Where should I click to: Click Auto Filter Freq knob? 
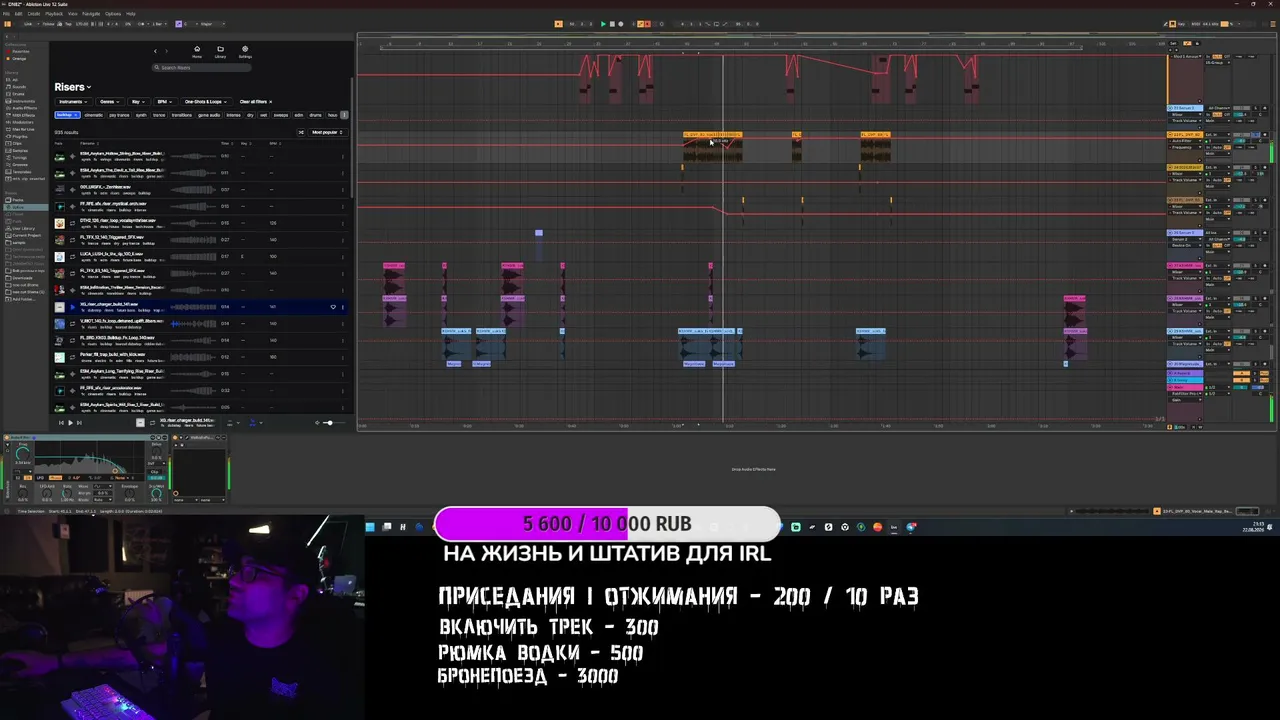22,455
